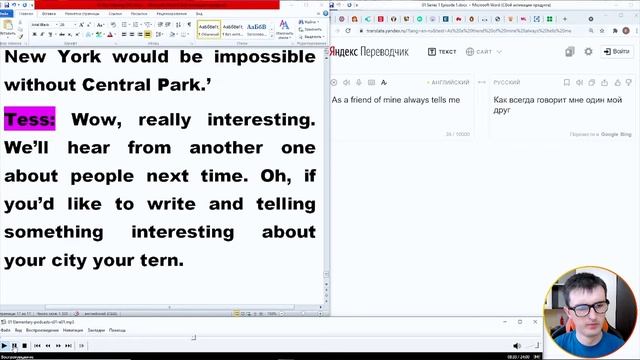Open font size dropdown in Word

coord(75,25)
